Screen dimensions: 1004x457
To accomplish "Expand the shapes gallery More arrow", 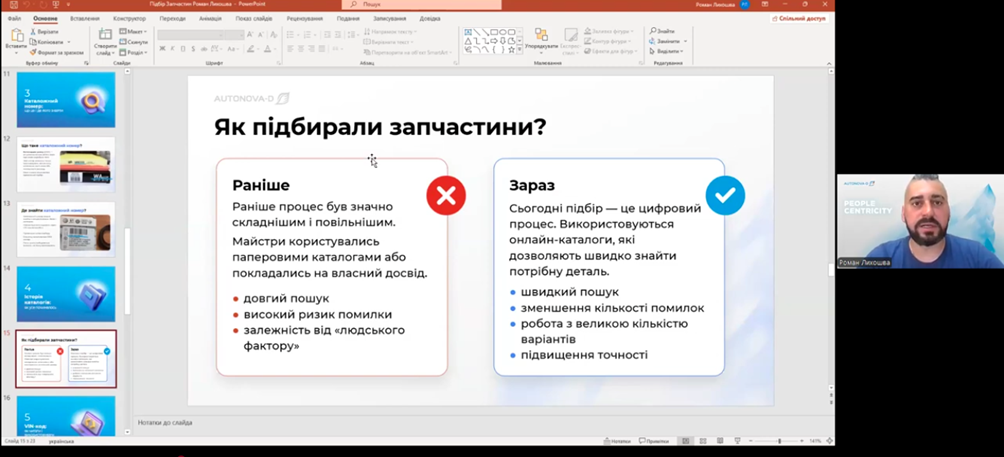I will pos(520,50).
